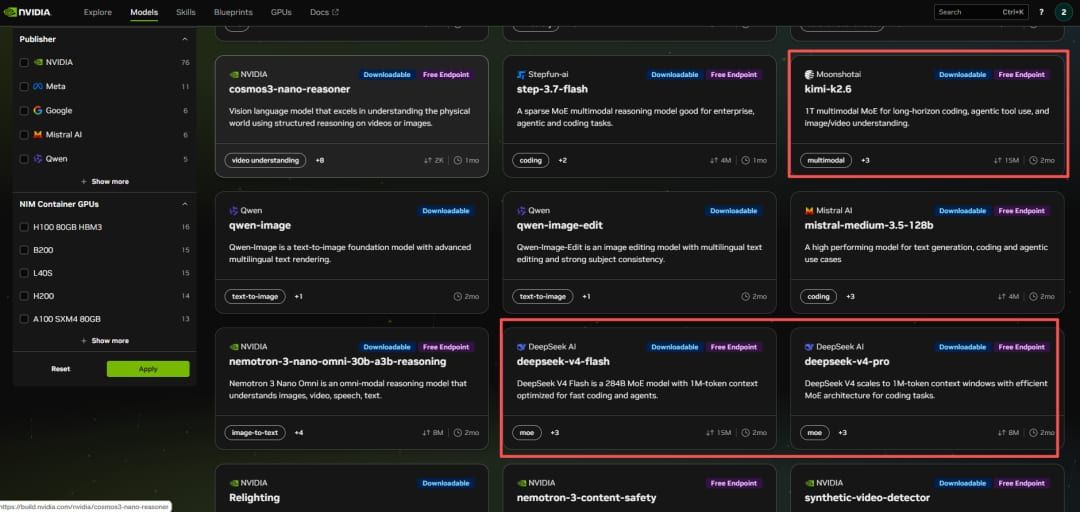
Task: Click NVIDIA logo on nemotron-3-nano-omni card
Action: (233, 347)
